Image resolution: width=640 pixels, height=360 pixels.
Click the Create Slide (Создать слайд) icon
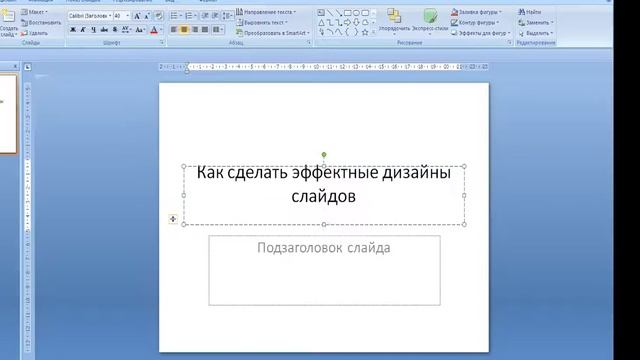8,15
